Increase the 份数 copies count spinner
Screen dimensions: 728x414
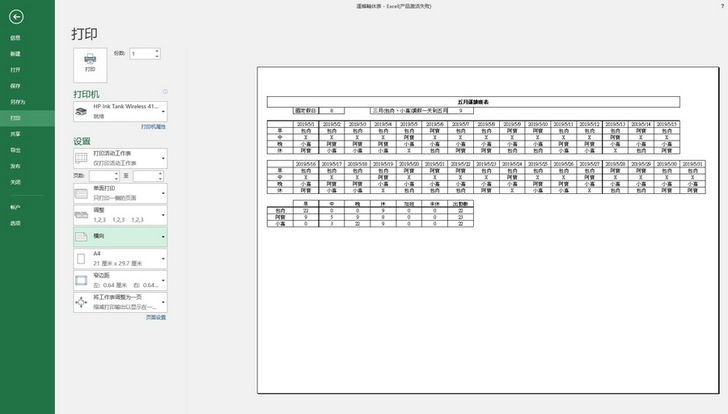click(157, 49)
